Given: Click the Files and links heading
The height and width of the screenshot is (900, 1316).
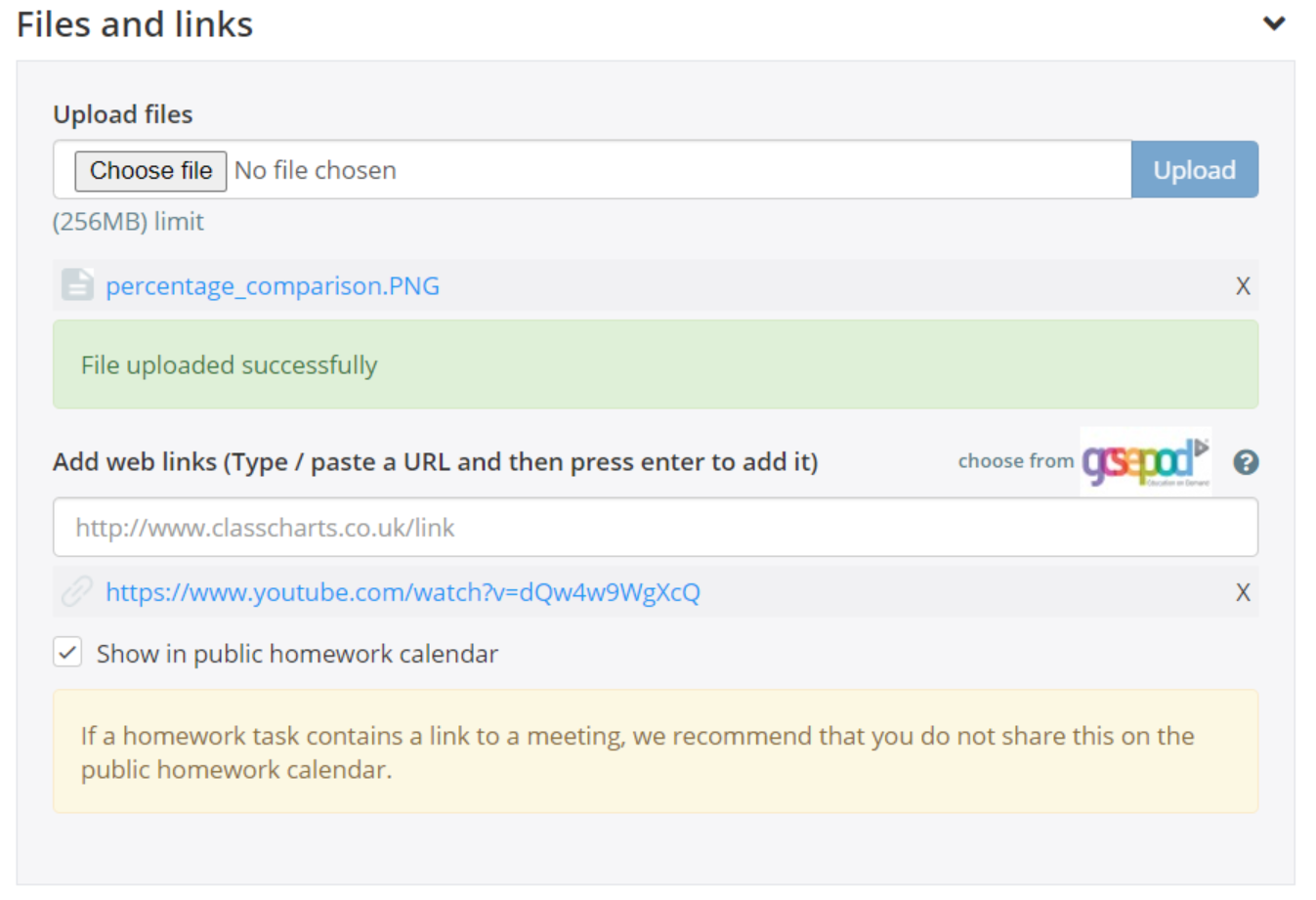Looking at the screenshot, I should click(134, 23).
